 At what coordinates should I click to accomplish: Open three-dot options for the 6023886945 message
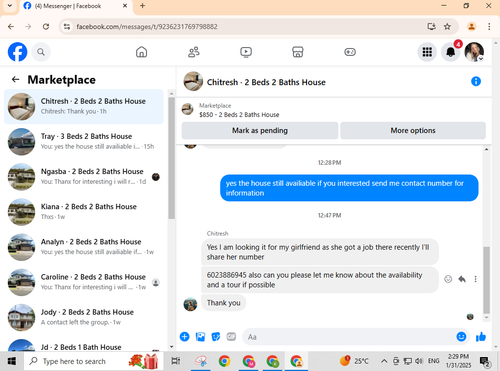[475, 279]
